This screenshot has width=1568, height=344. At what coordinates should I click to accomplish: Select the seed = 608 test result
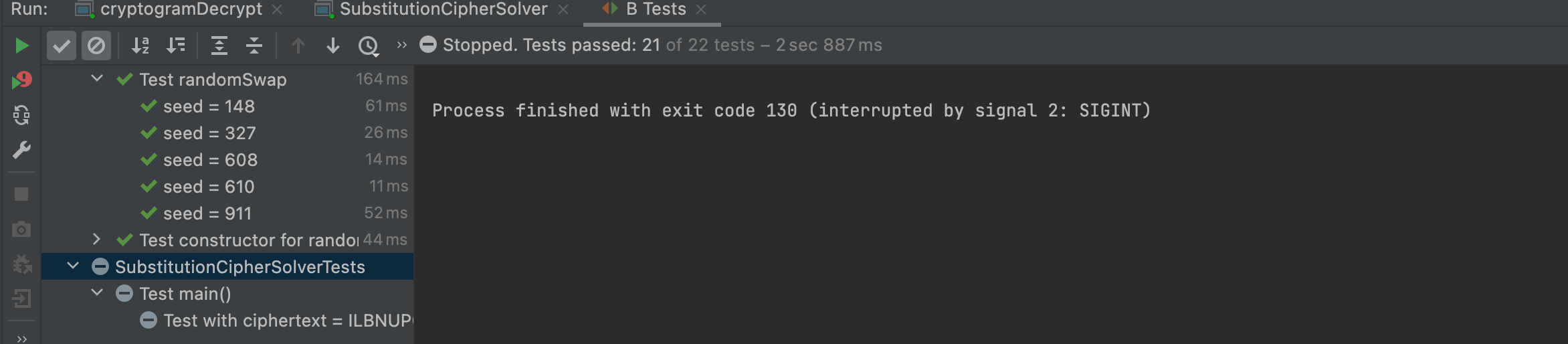[x=210, y=160]
